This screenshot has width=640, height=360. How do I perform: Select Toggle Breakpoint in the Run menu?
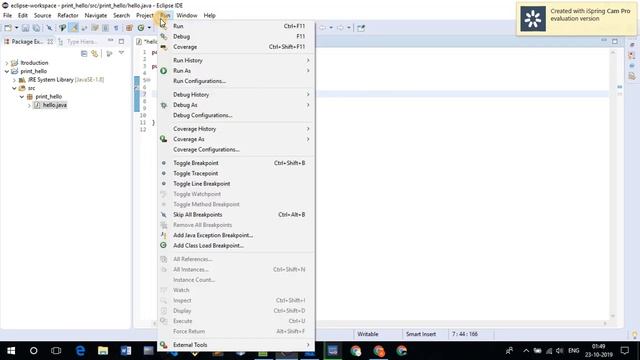[236, 163]
